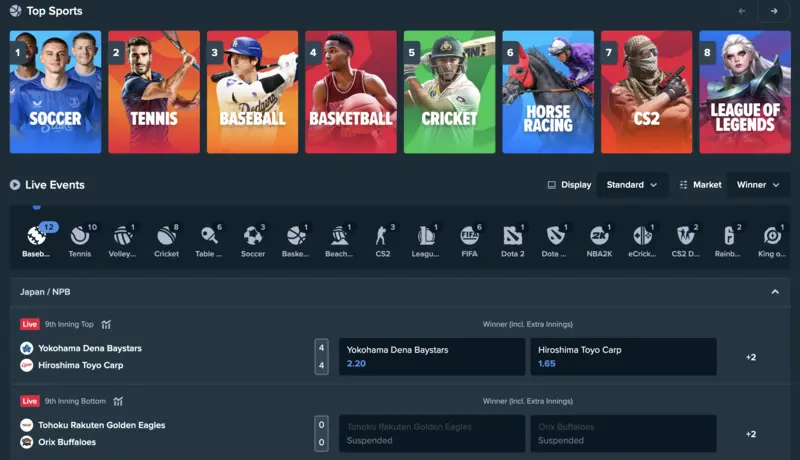Open the Market Winner dropdown
Image resolution: width=800 pixels, height=460 pixels.
758,185
